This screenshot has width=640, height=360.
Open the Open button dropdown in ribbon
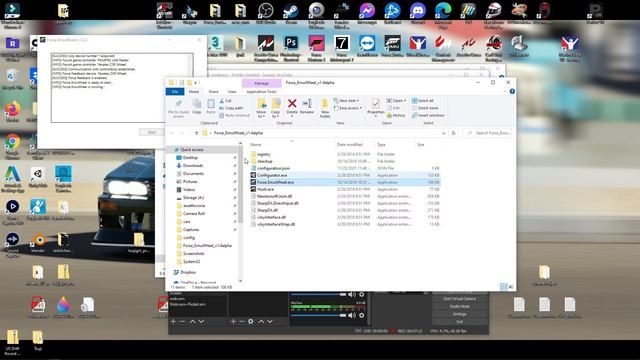coord(405,100)
